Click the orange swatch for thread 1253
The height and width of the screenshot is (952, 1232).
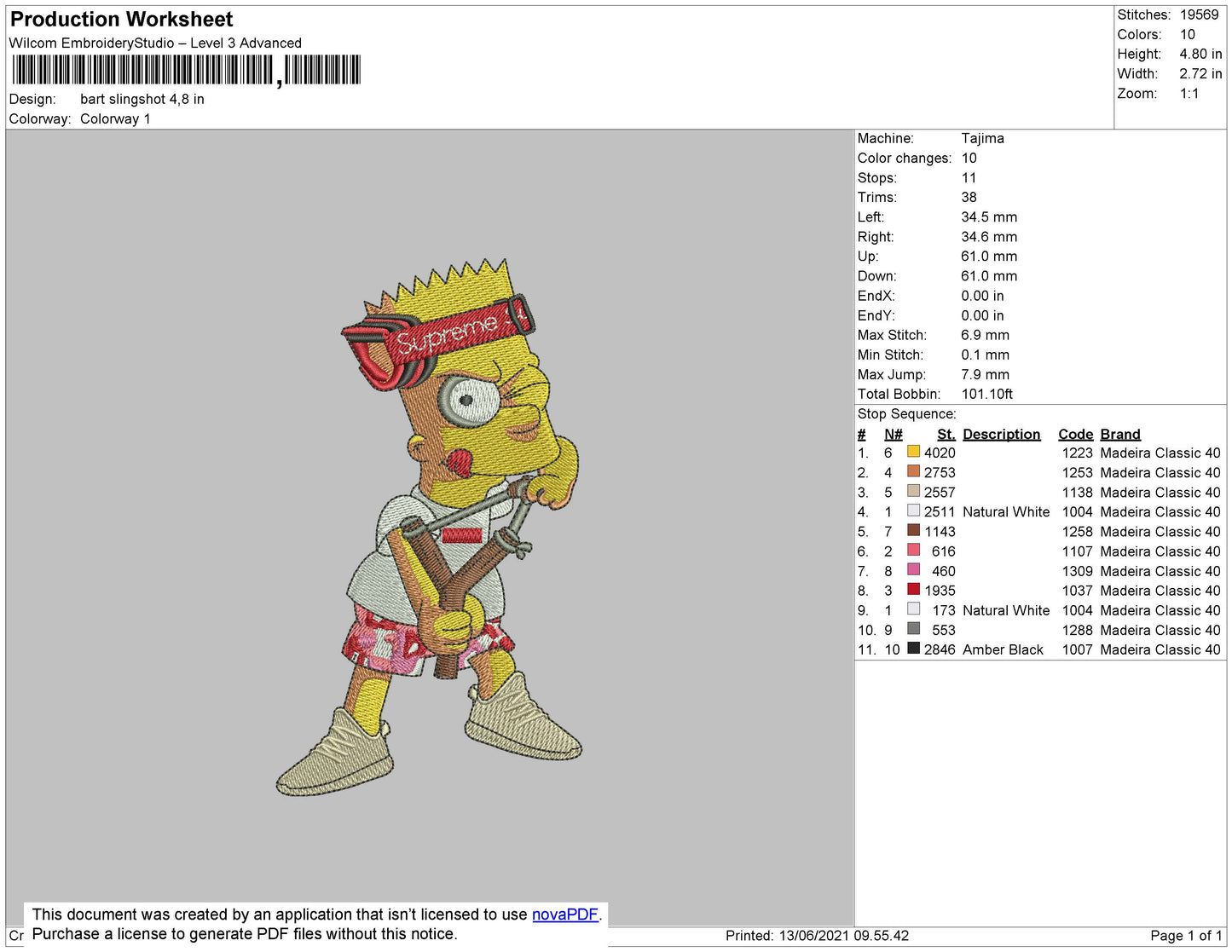pyautogui.click(x=913, y=471)
